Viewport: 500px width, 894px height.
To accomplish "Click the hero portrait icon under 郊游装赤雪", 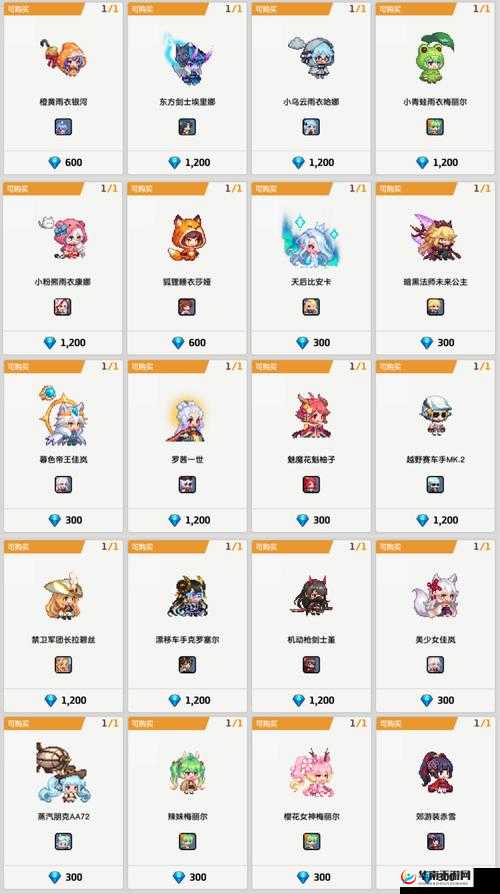I will tap(436, 842).
